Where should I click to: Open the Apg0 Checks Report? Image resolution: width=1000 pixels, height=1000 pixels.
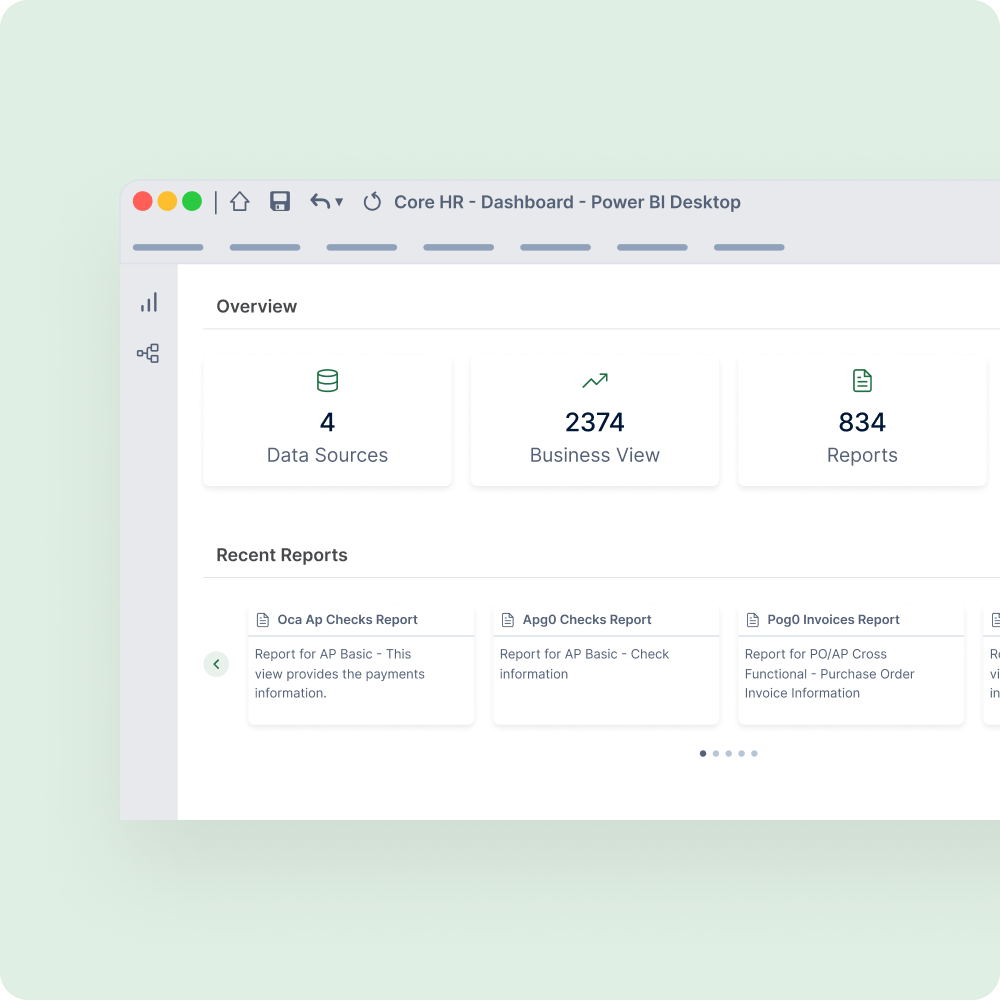point(605,664)
